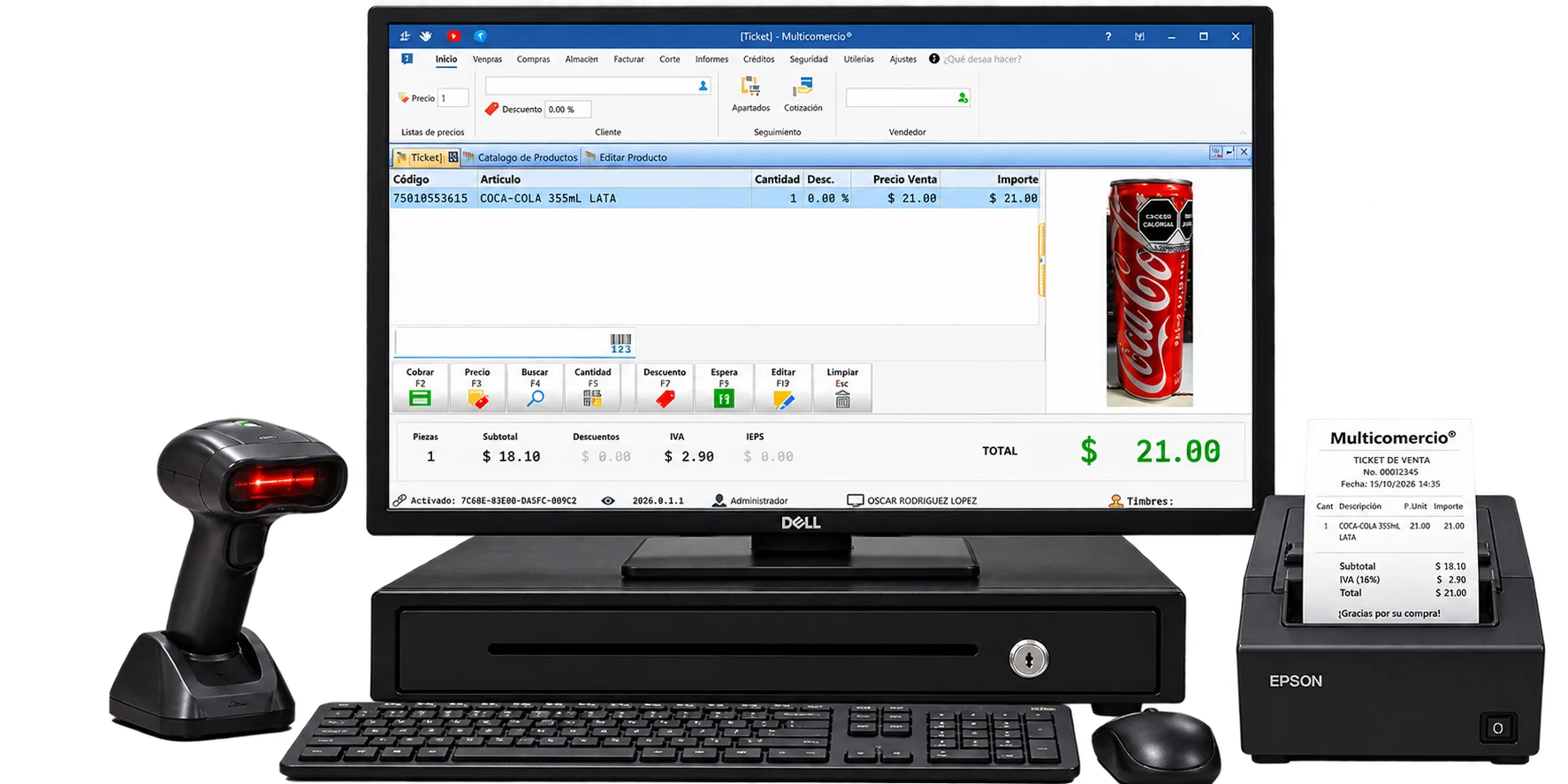This screenshot has width=1568, height=784.
Task: Select the Ticket tab
Action: [x=426, y=157]
